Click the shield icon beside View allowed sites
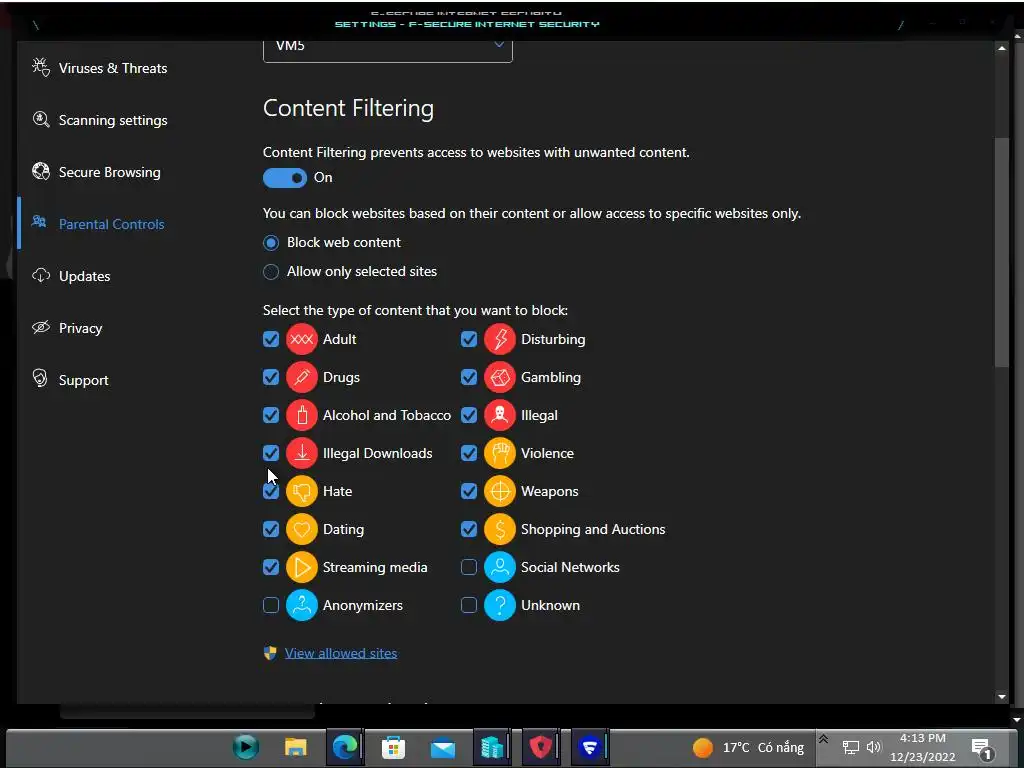This screenshot has height=768, width=1024. 270,653
